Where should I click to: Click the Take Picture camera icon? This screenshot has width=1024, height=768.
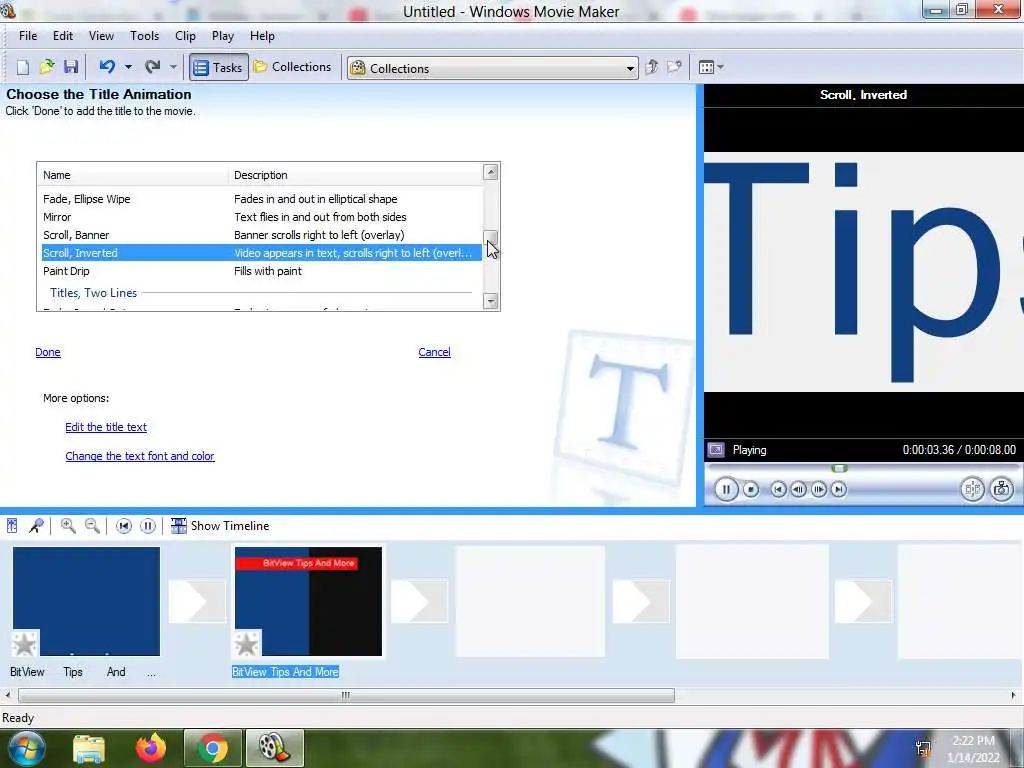coord(1001,489)
